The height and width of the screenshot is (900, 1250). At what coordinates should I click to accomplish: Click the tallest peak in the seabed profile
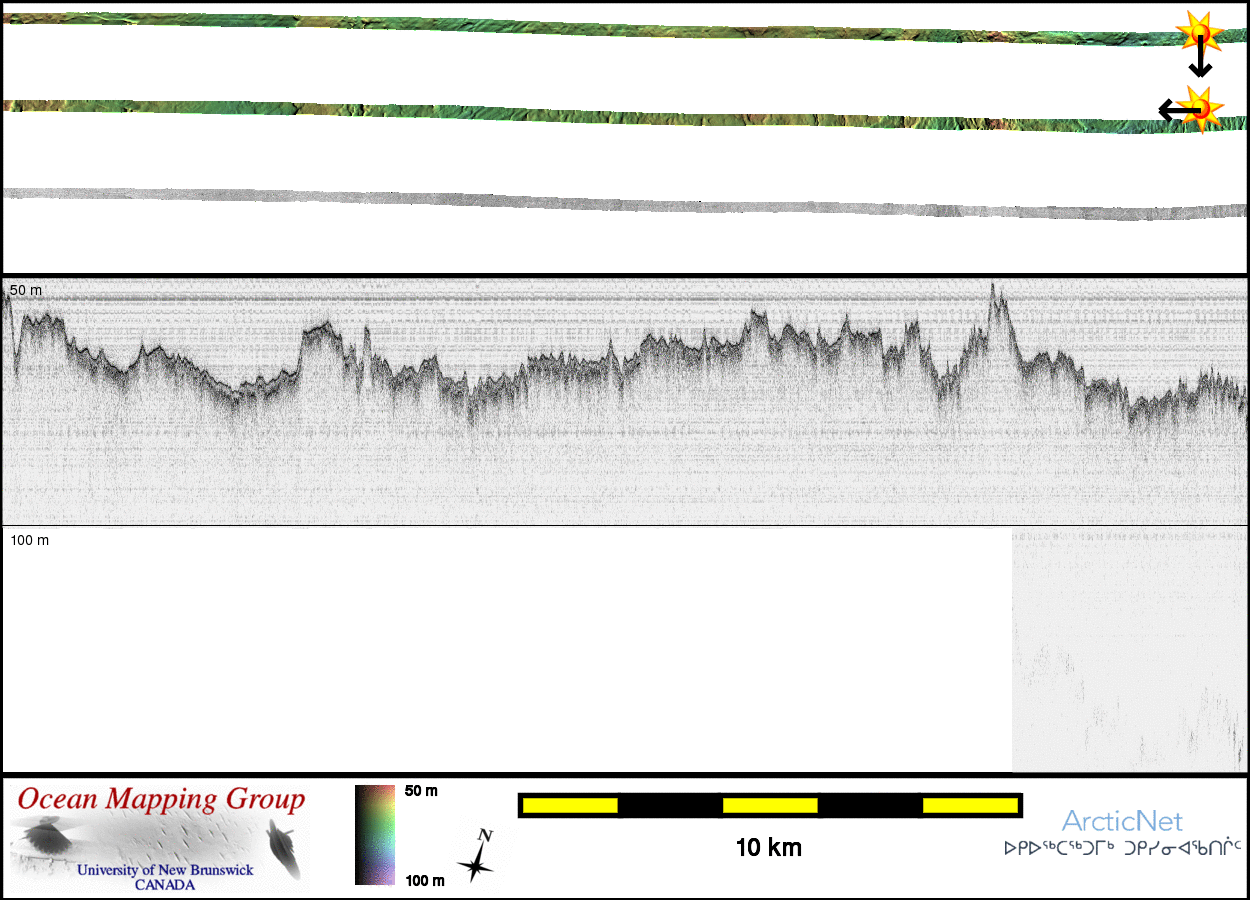click(994, 292)
